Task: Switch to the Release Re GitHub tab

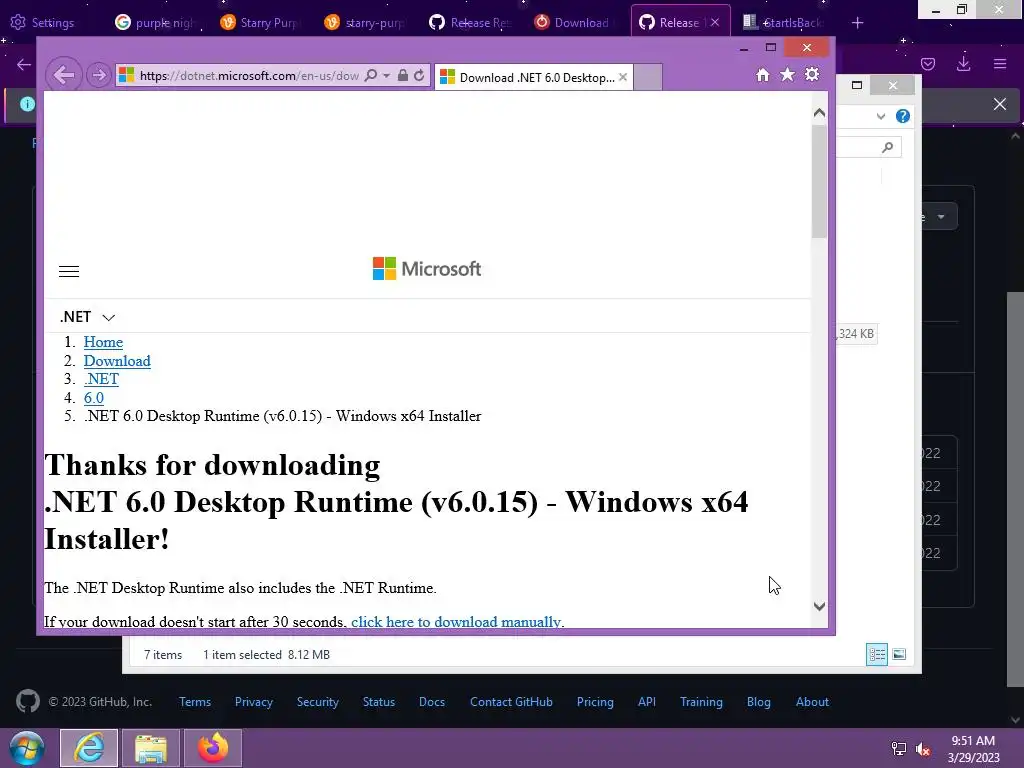Action: pyautogui.click(x=470, y=23)
